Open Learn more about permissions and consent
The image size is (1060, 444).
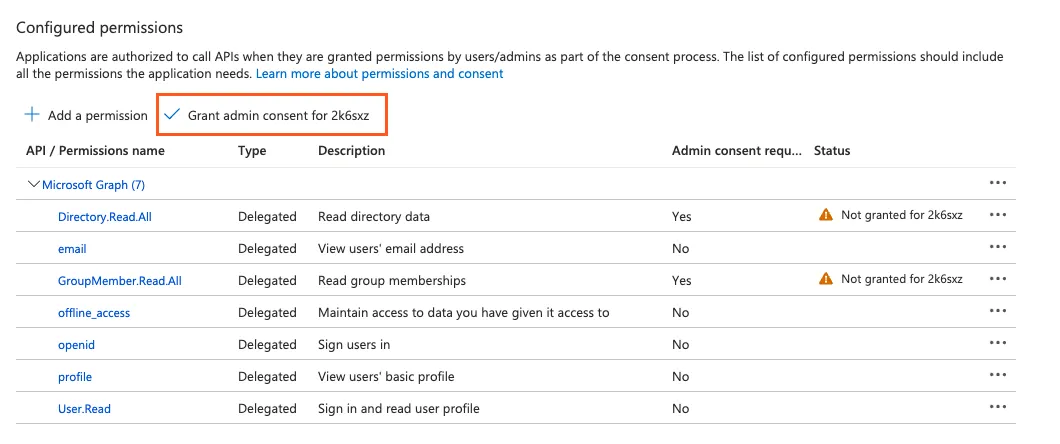[379, 74]
